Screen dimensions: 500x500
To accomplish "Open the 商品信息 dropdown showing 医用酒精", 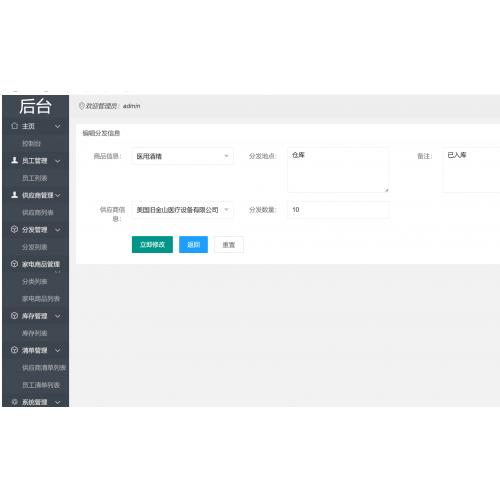I will [182, 156].
